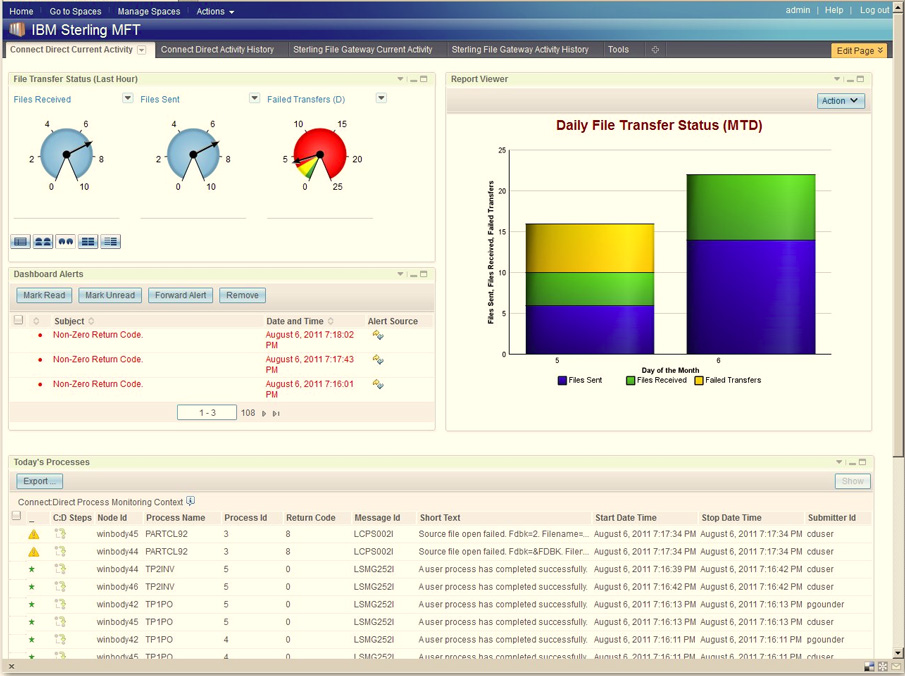Toggle the select-all checkbox in Today's Processes table

[16, 517]
